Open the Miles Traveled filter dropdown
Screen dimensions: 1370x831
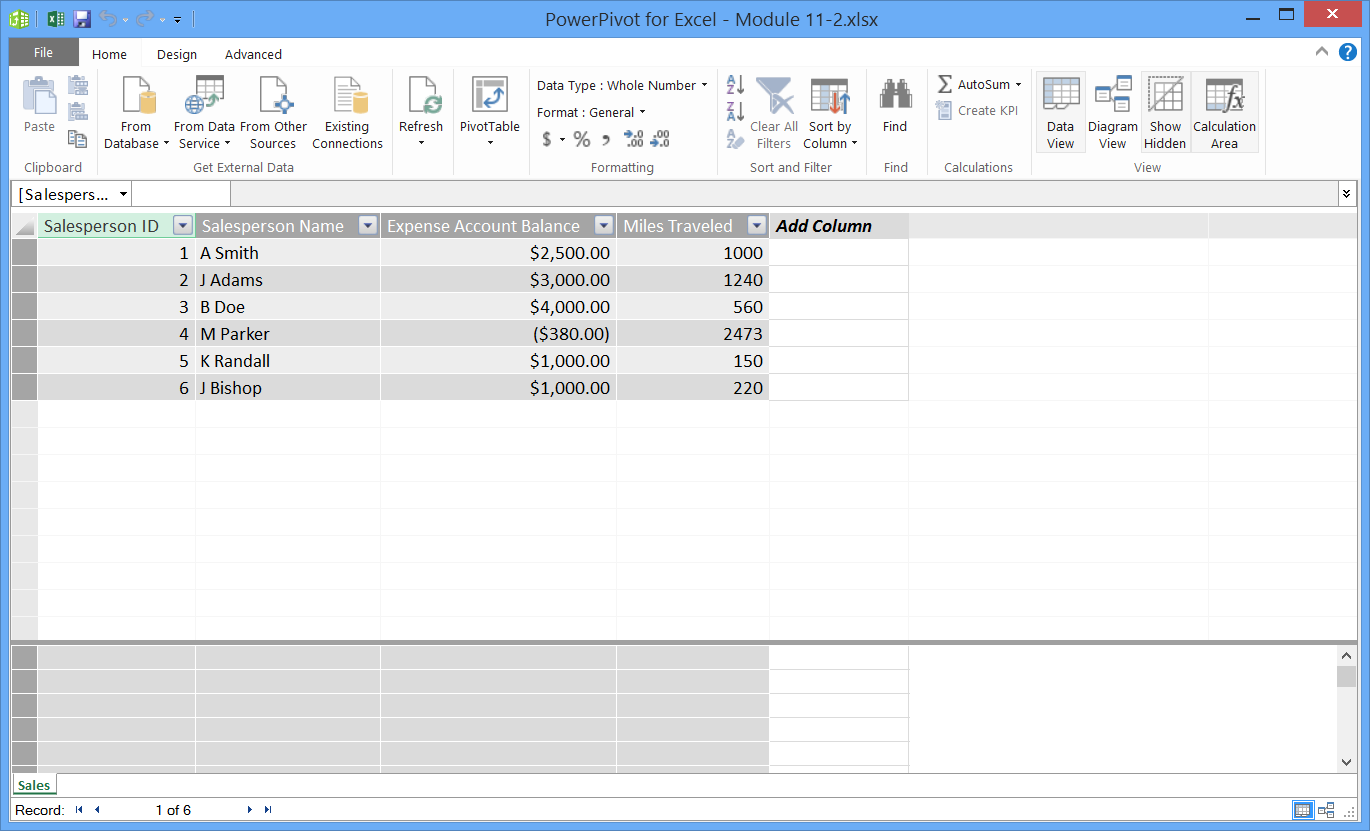click(756, 225)
